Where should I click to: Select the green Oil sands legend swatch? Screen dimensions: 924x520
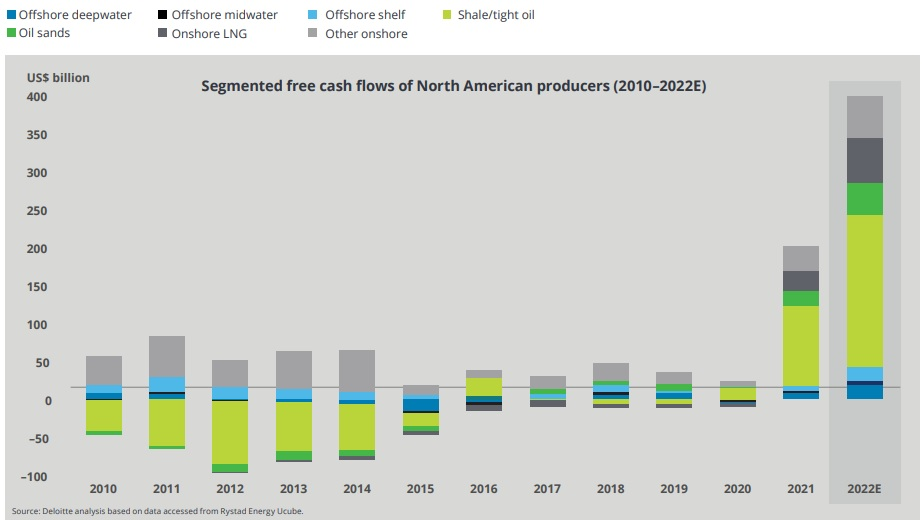[x=11, y=33]
